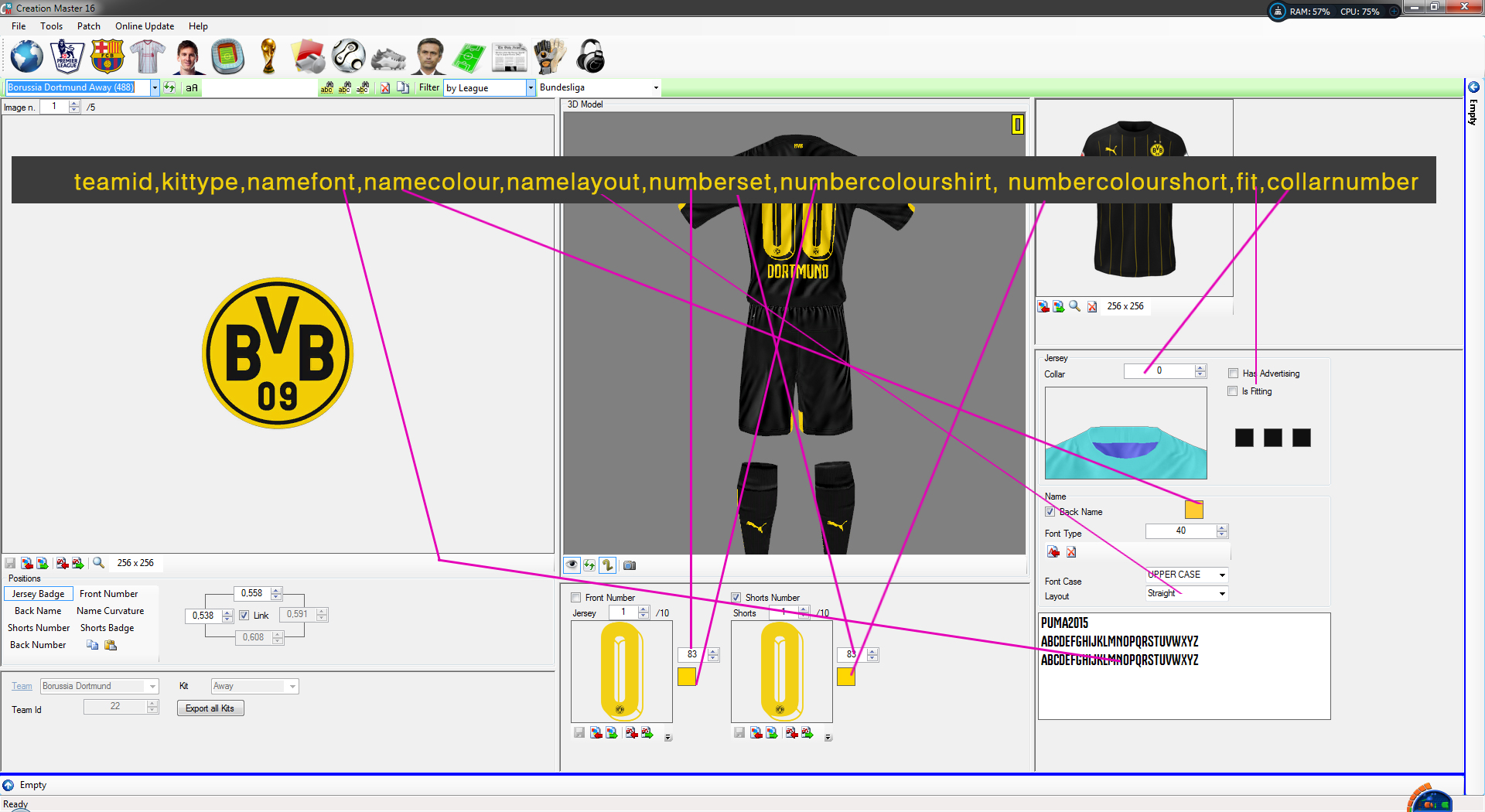Select the Name Curvature position
Image resolution: width=1485 pixels, height=812 pixels.
pyautogui.click(x=110, y=611)
